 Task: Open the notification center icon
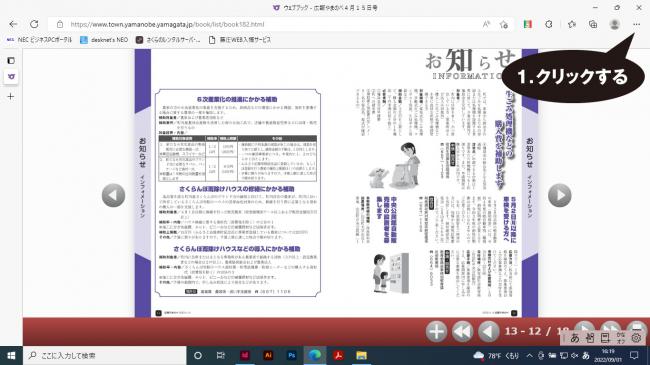[634, 355]
